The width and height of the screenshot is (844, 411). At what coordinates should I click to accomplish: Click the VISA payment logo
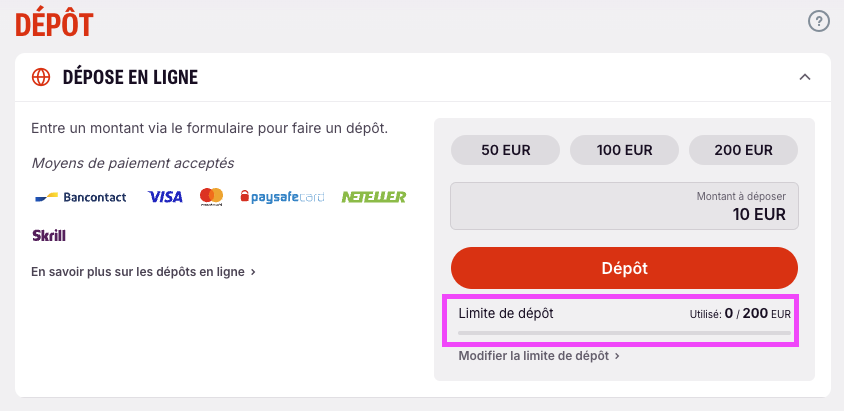pos(165,197)
